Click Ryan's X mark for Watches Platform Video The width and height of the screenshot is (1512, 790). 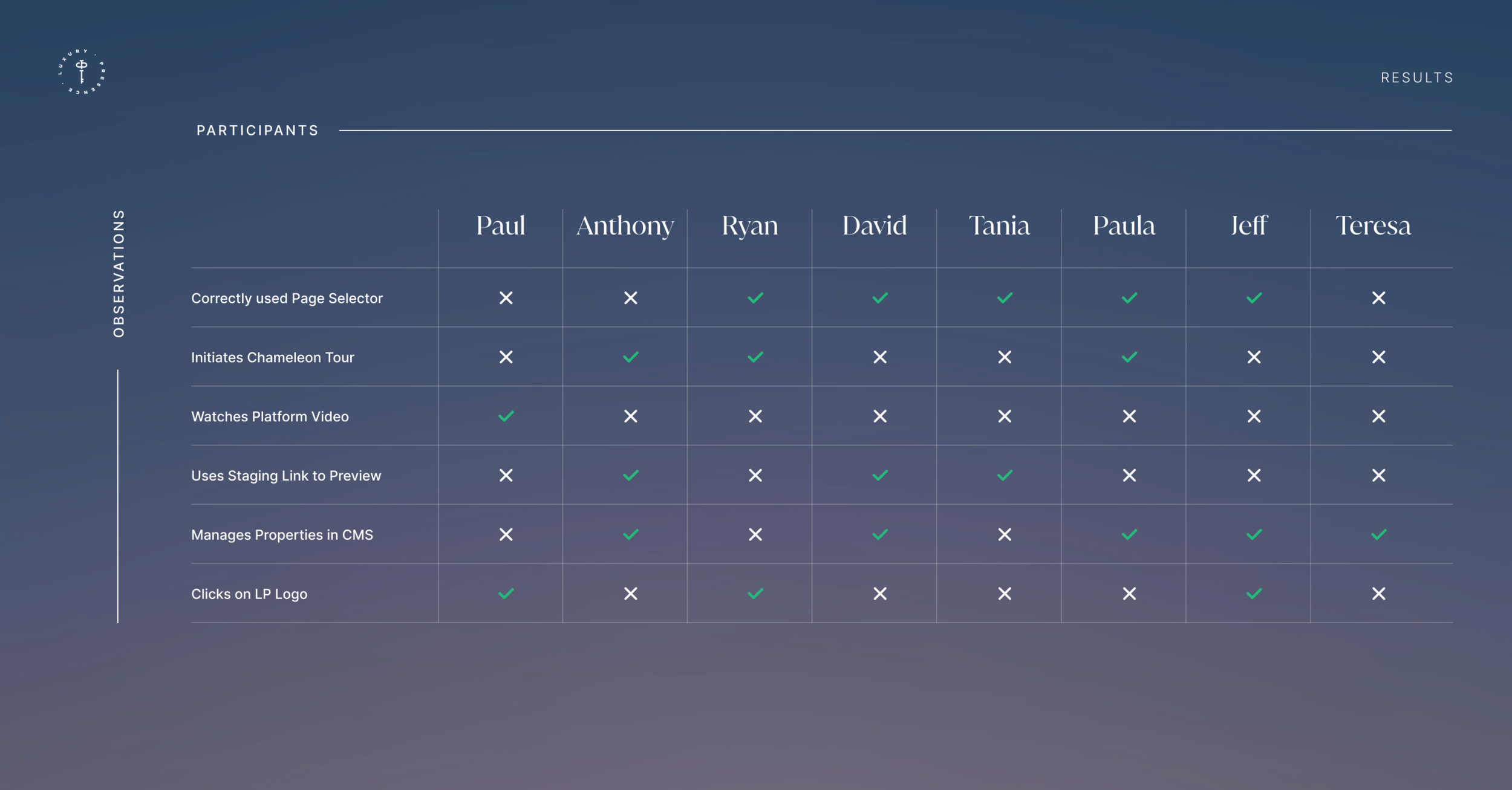[755, 416]
